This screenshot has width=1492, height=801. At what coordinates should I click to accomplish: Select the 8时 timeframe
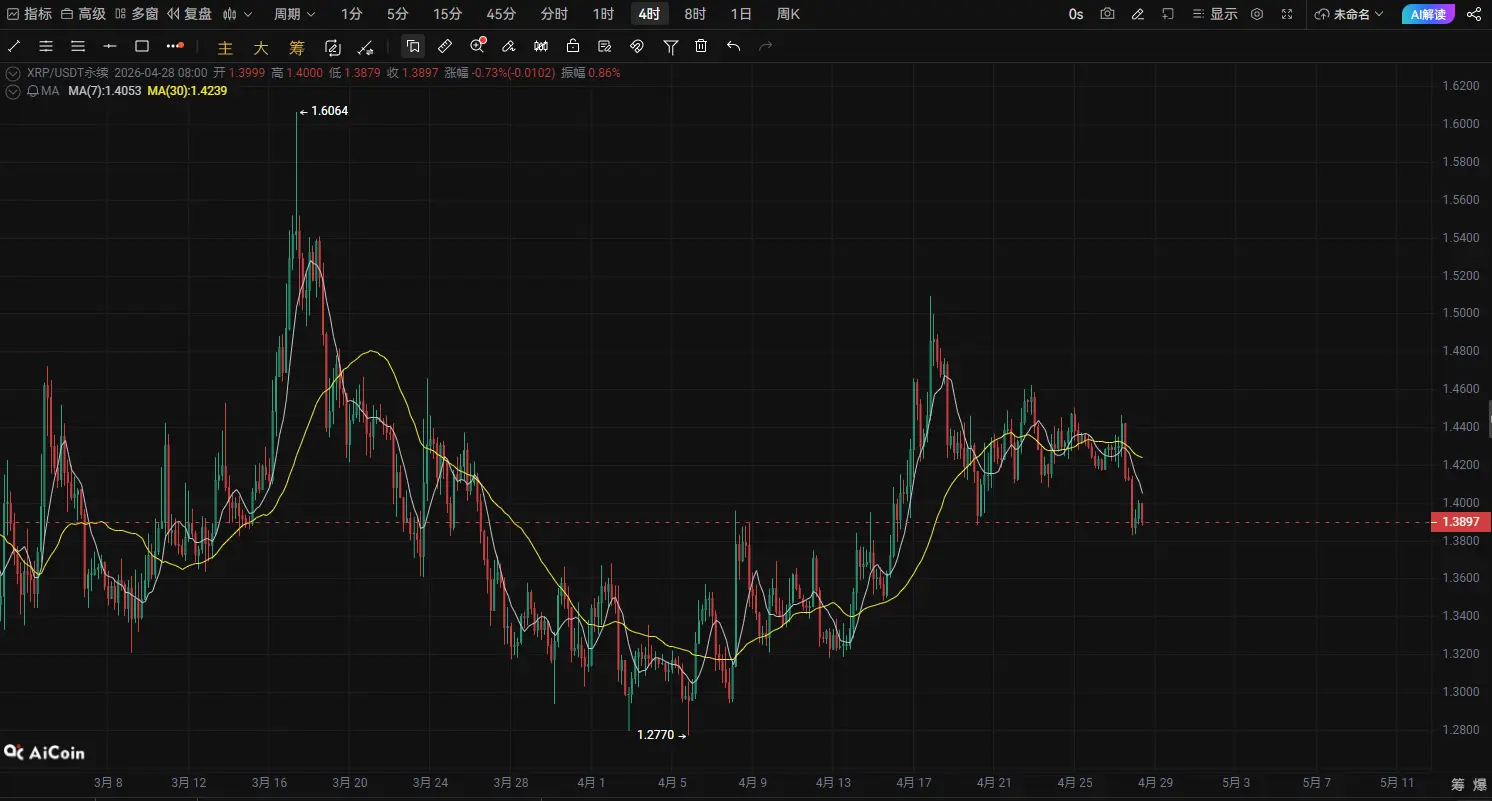pos(695,14)
